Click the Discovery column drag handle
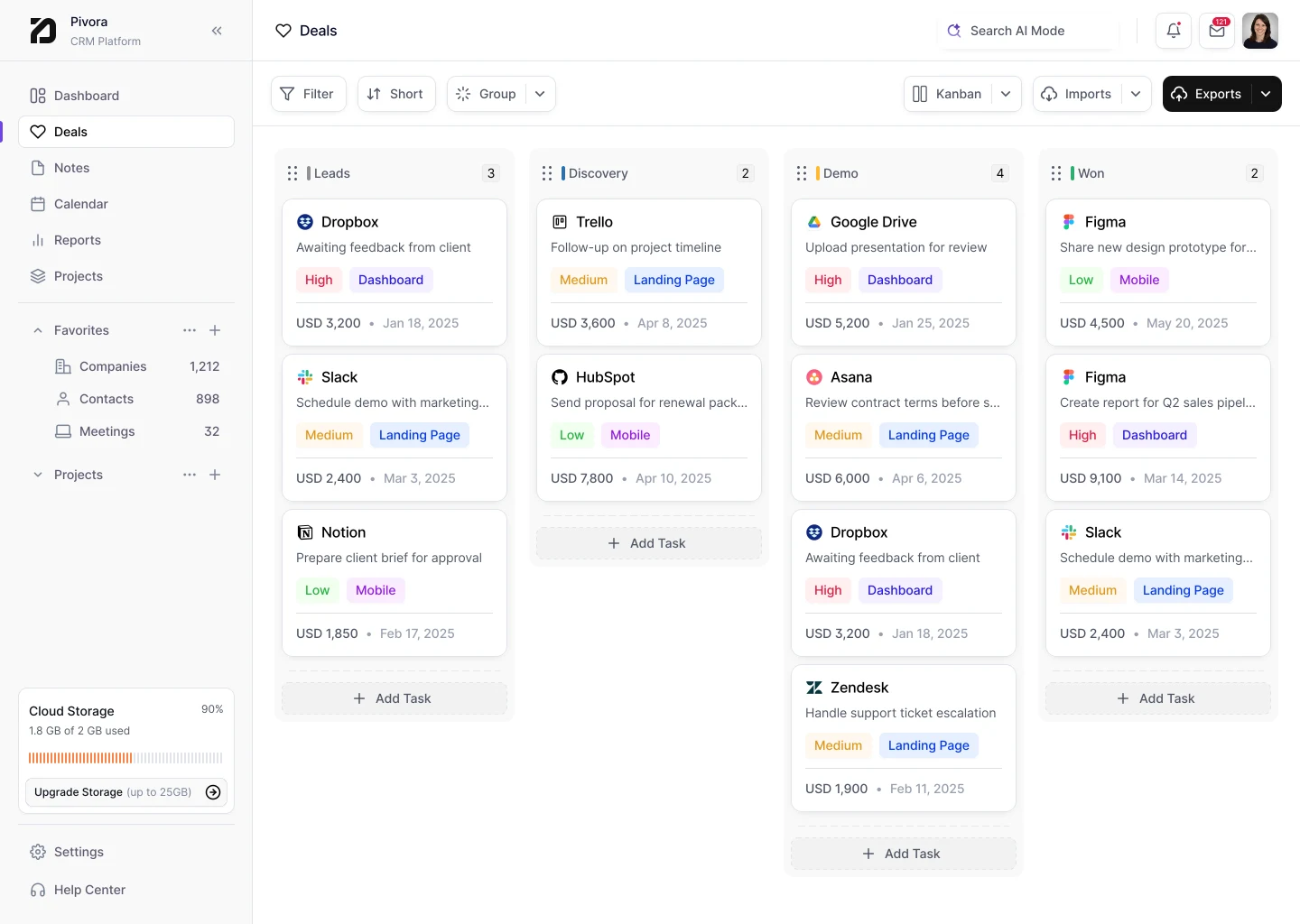Viewport: 1300px width, 924px height. click(547, 173)
